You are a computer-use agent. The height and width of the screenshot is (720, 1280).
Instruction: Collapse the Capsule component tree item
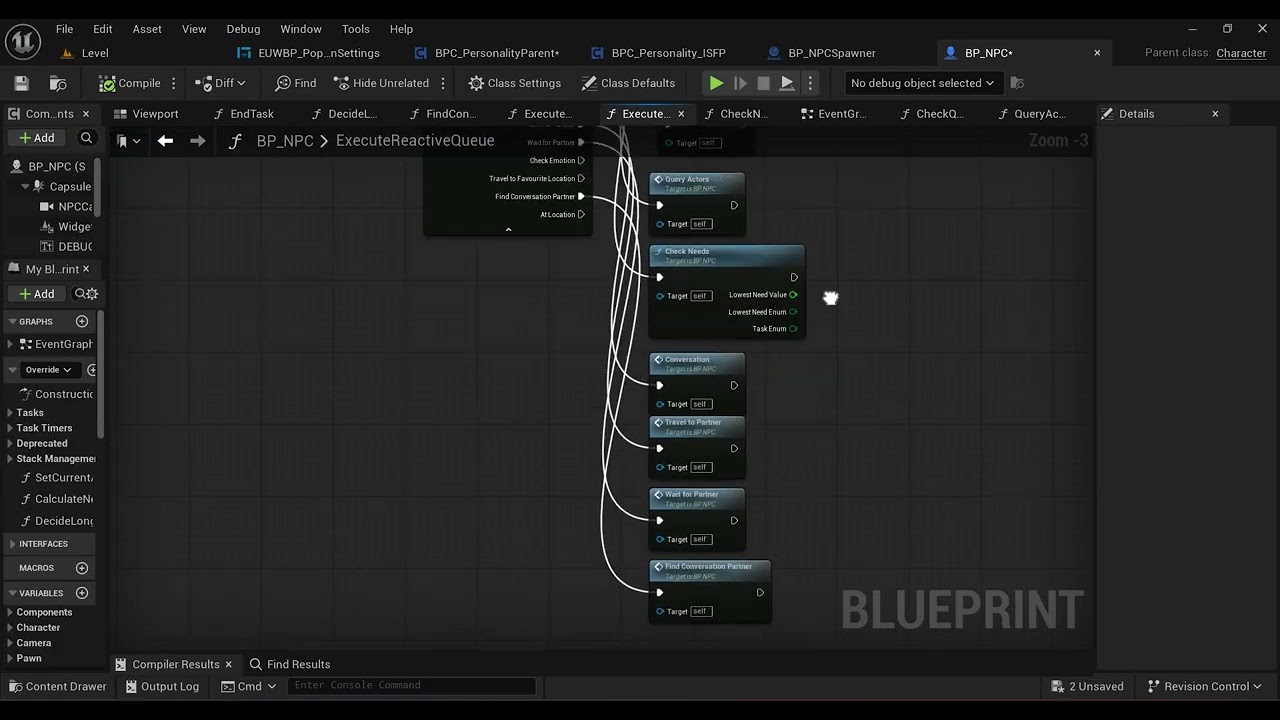pos(25,187)
